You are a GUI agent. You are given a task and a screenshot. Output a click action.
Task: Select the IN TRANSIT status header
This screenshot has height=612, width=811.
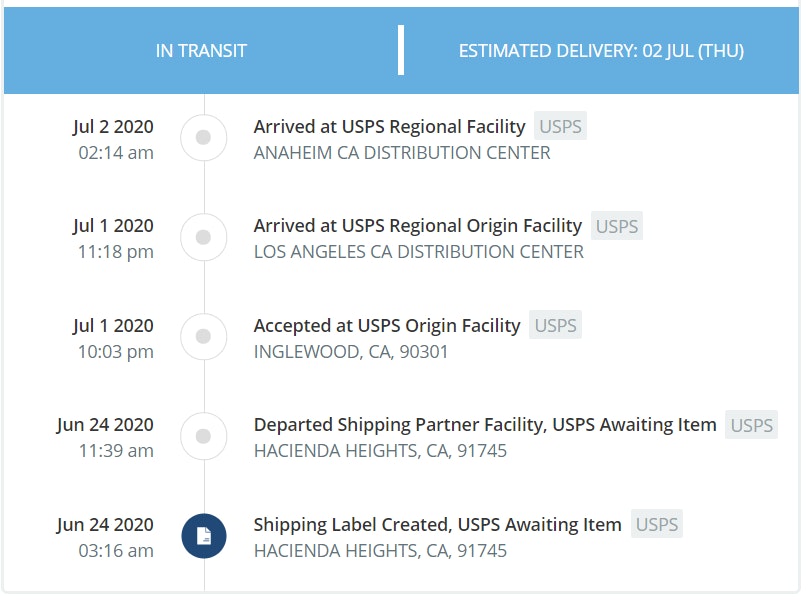coord(201,50)
